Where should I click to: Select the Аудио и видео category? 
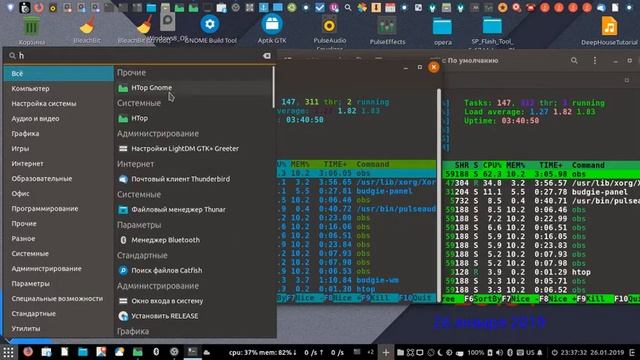pyautogui.click(x=59, y=119)
